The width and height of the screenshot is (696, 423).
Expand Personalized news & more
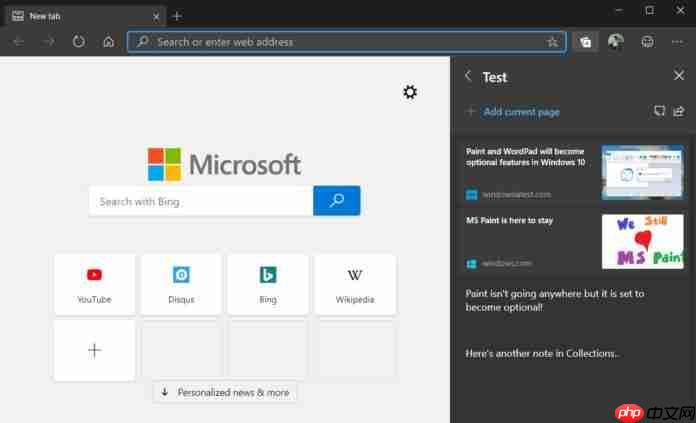[225, 392]
